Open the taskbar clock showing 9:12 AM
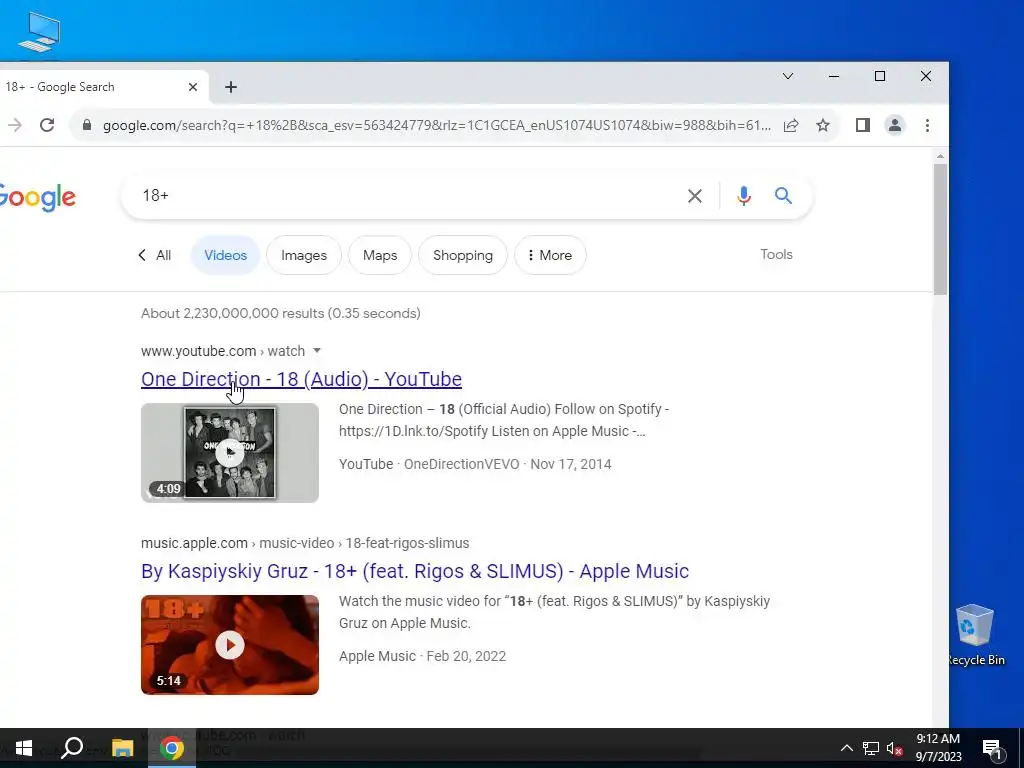 click(x=938, y=748)
